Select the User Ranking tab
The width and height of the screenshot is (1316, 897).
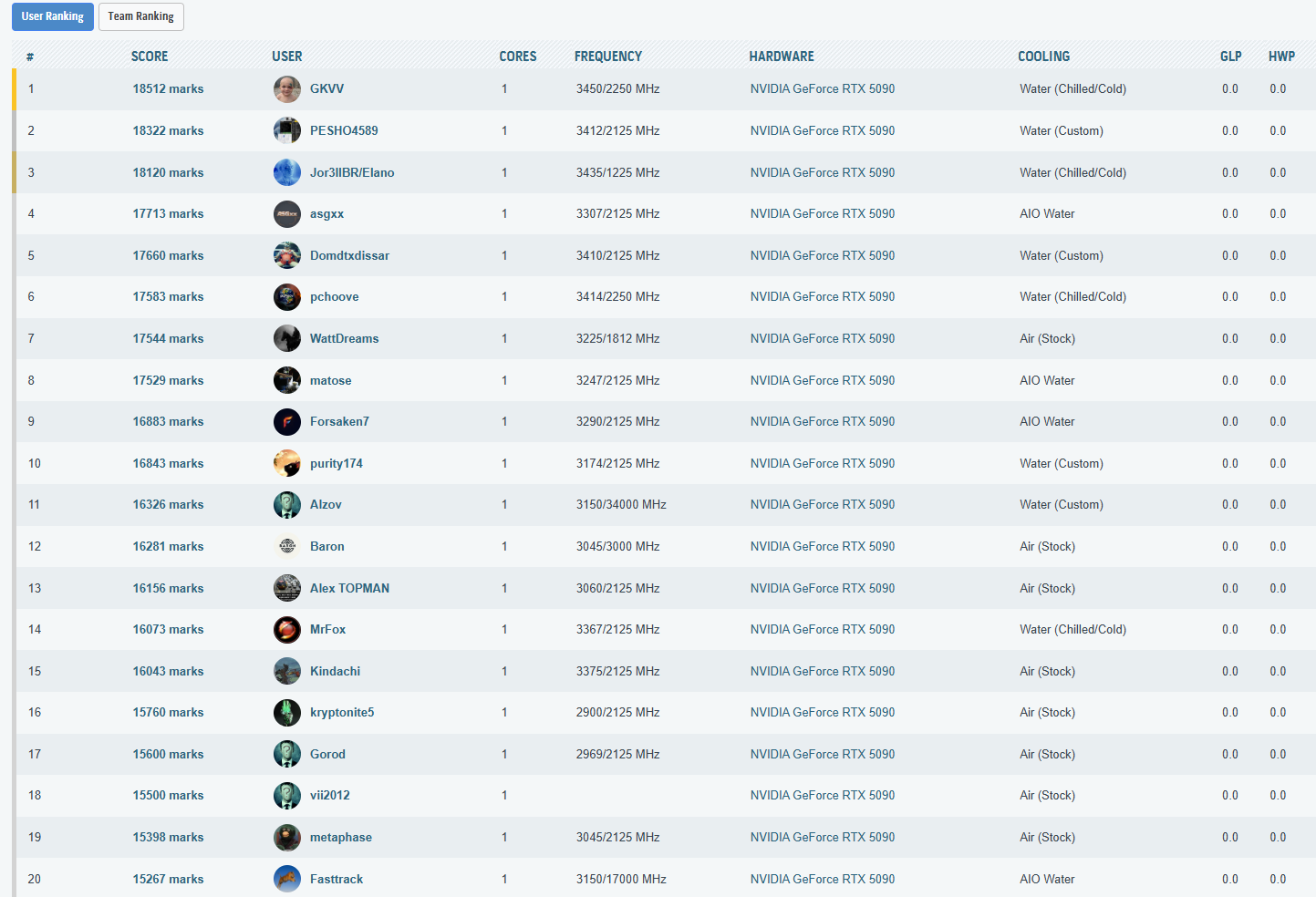(52, 16)
